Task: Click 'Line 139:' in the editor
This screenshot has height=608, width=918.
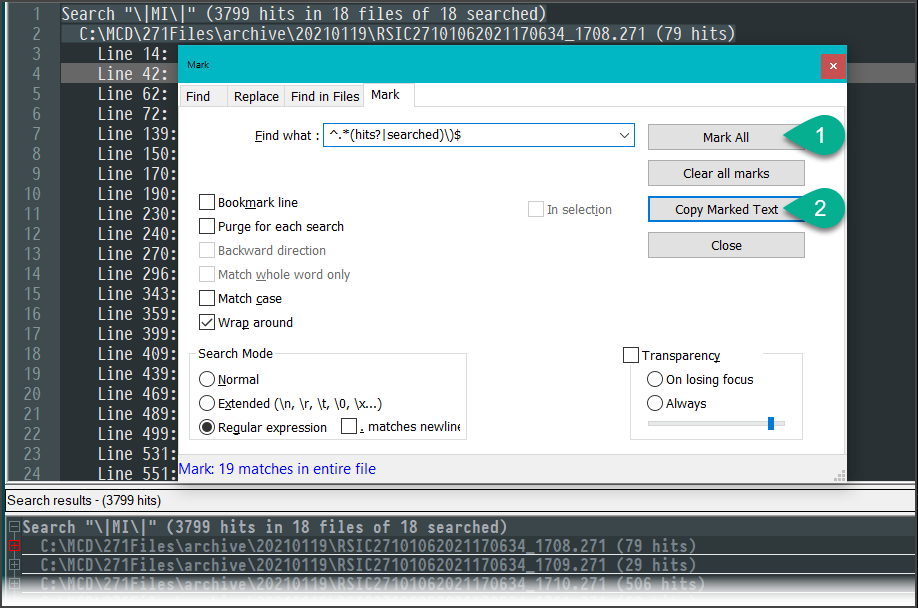Action: coord(137,134)
